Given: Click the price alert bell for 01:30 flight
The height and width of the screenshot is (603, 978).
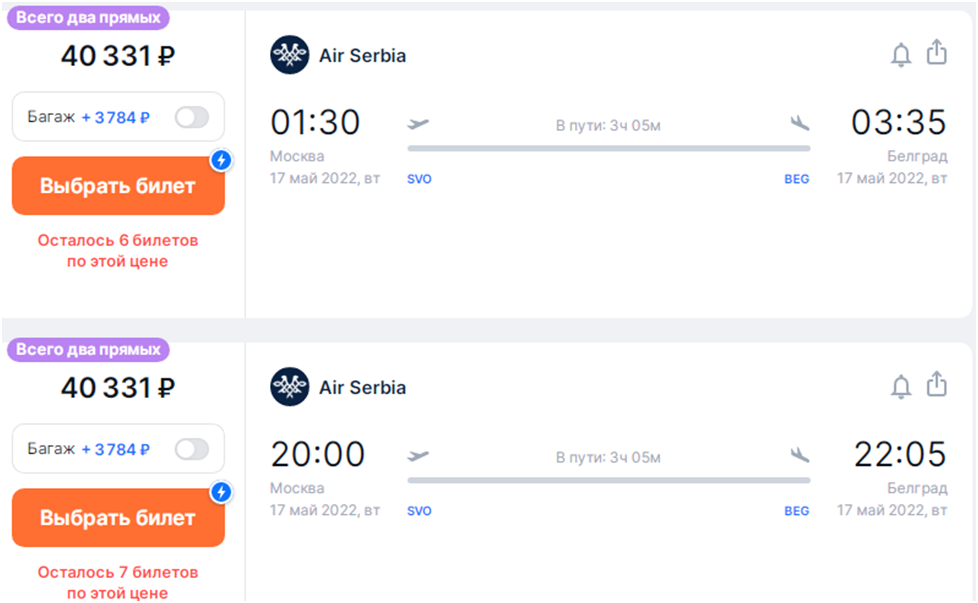Looking at the screenshot, I should tap(900, 55).
